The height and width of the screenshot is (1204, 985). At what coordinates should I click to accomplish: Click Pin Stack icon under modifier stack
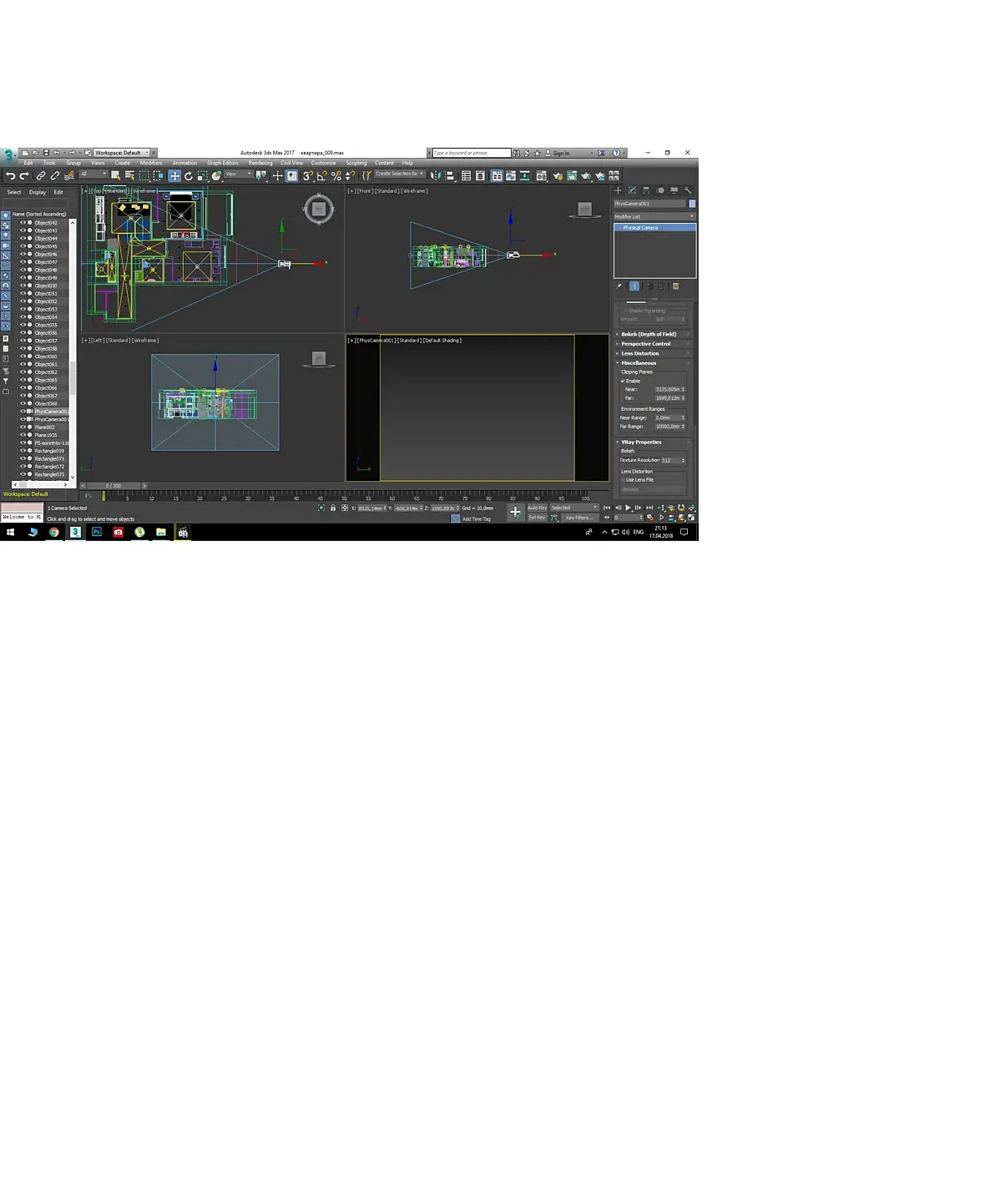619,286
